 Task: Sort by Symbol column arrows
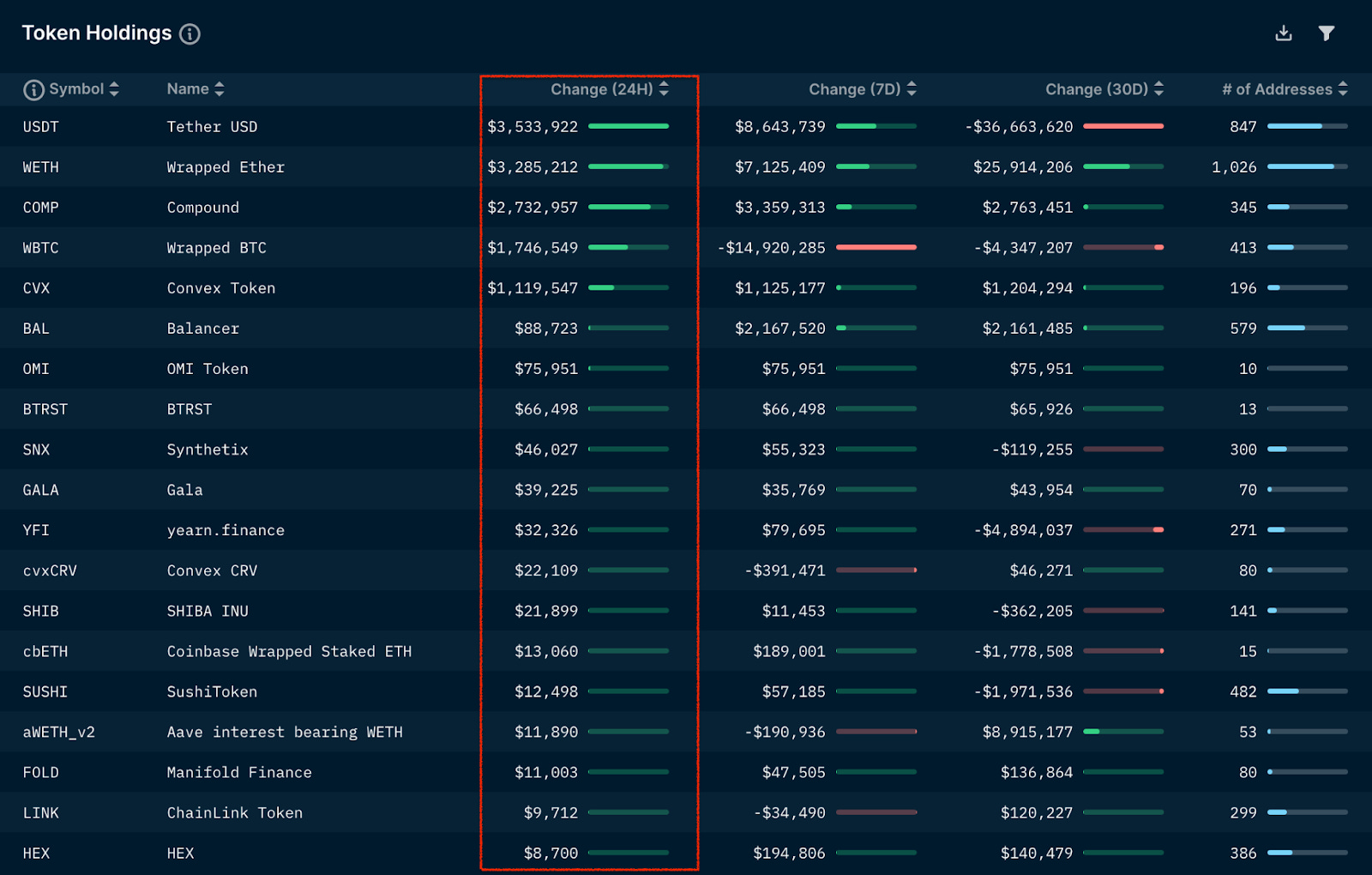pos(114,89)
